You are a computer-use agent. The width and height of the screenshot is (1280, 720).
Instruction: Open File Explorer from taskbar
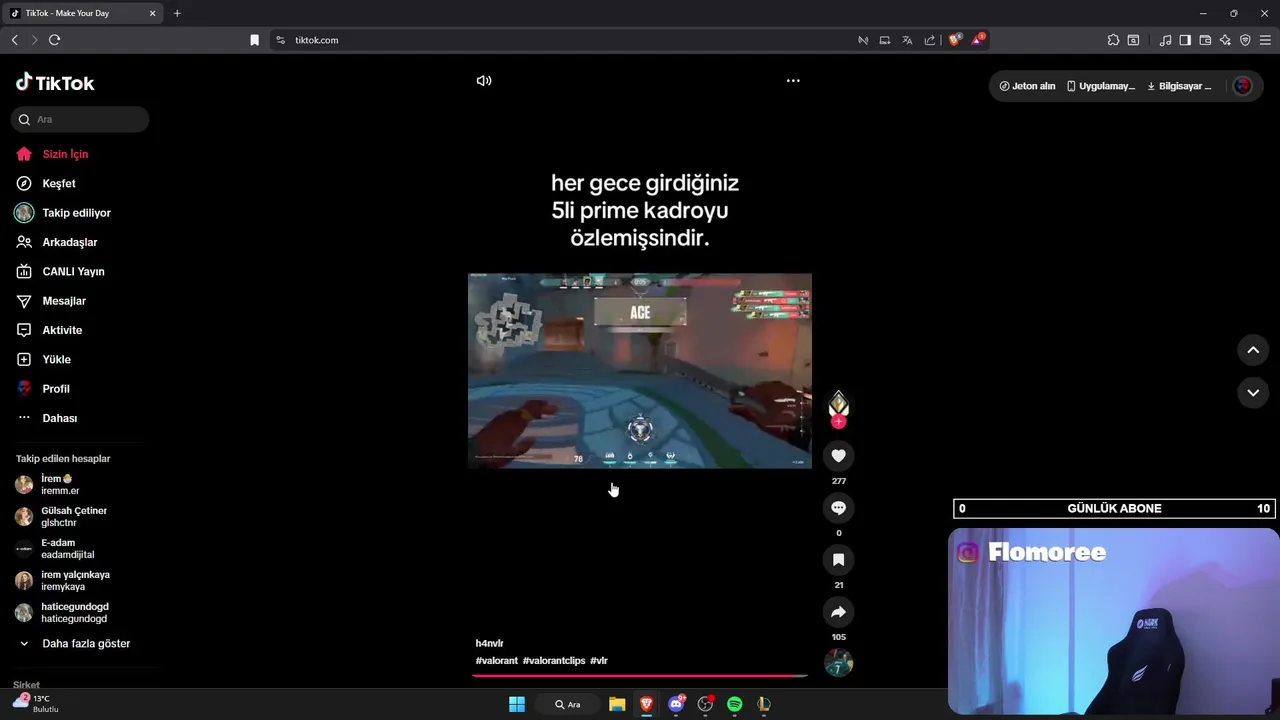(x=617, y=704)
